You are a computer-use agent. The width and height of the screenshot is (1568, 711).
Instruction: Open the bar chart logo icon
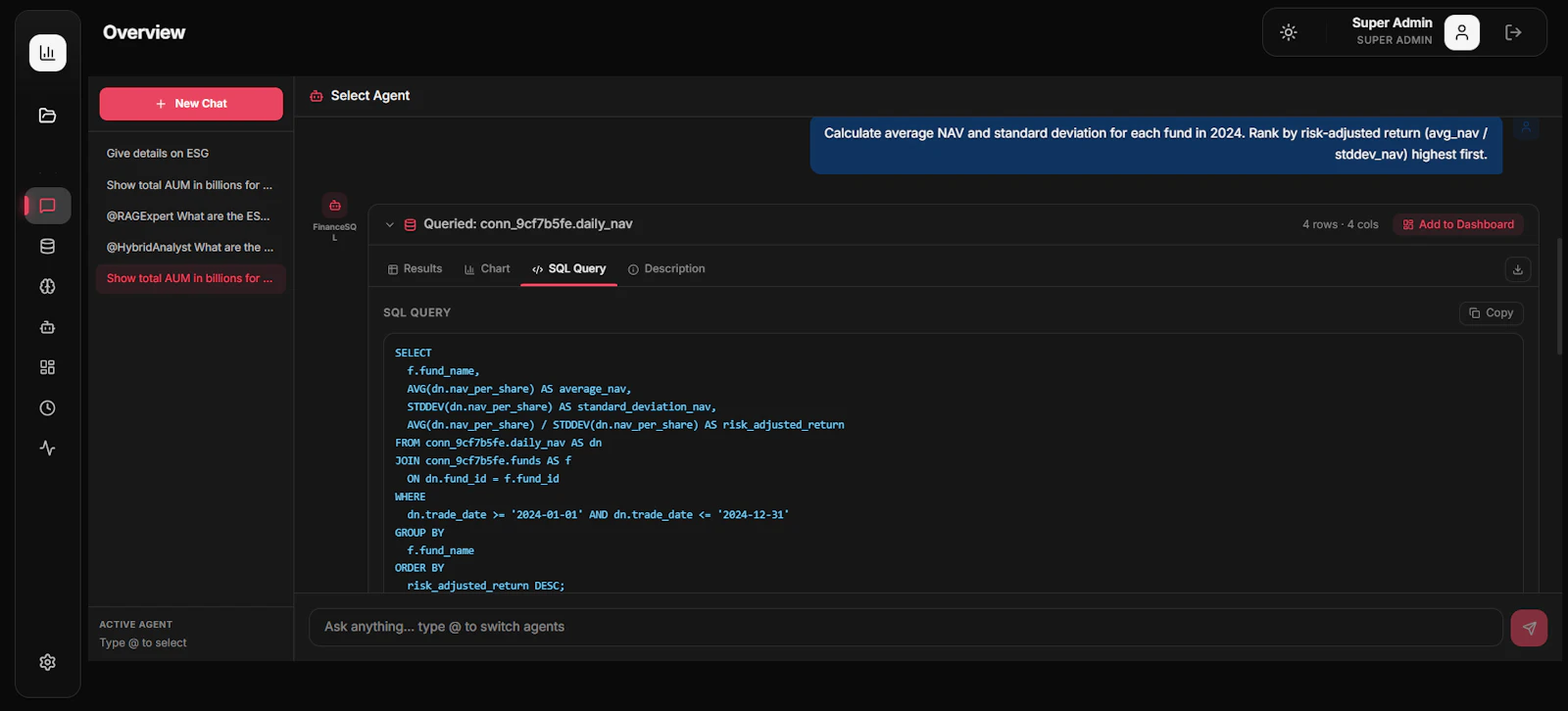coord(47,53)
